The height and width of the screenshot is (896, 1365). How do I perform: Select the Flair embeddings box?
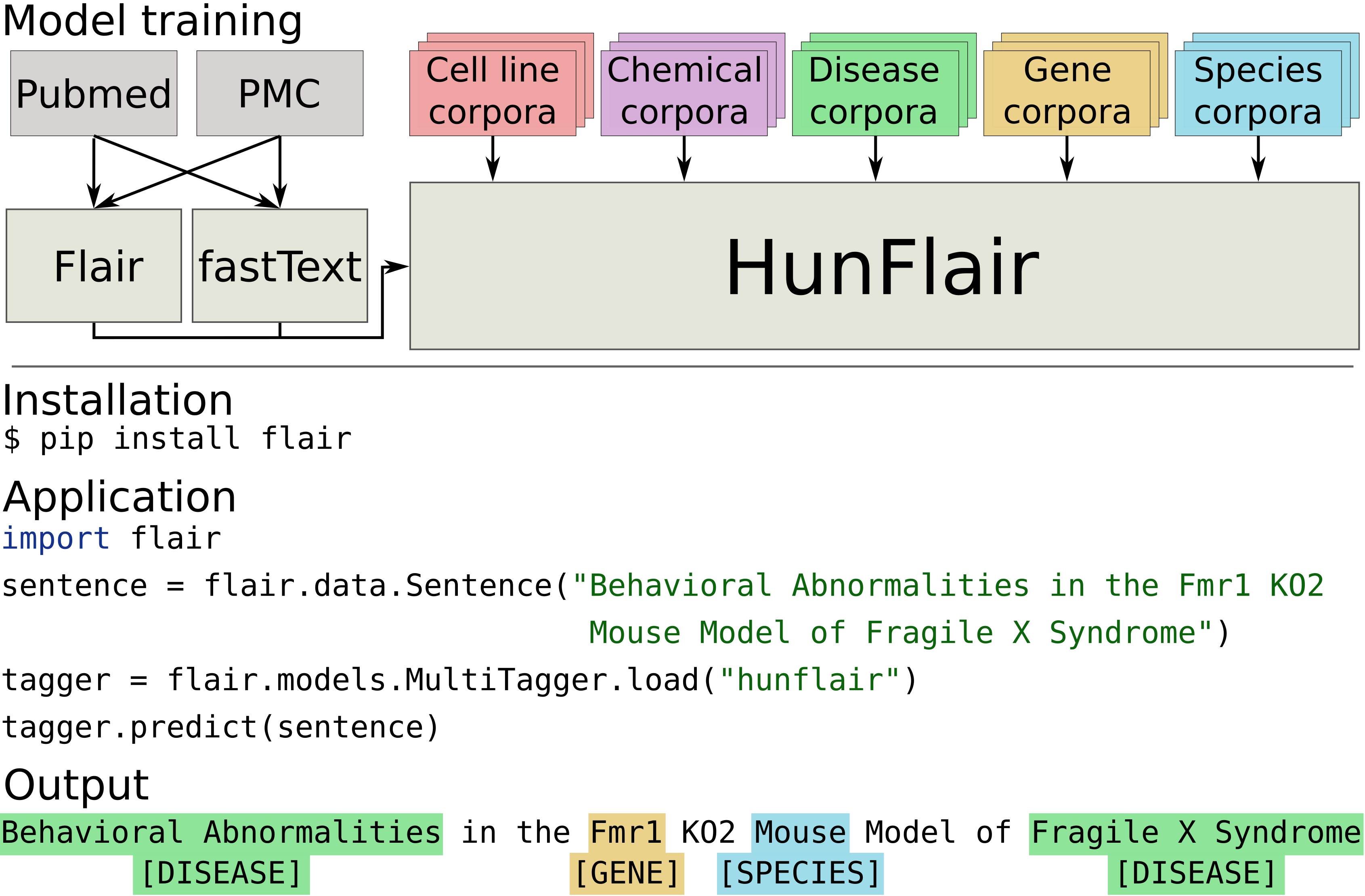click(94, 266)
